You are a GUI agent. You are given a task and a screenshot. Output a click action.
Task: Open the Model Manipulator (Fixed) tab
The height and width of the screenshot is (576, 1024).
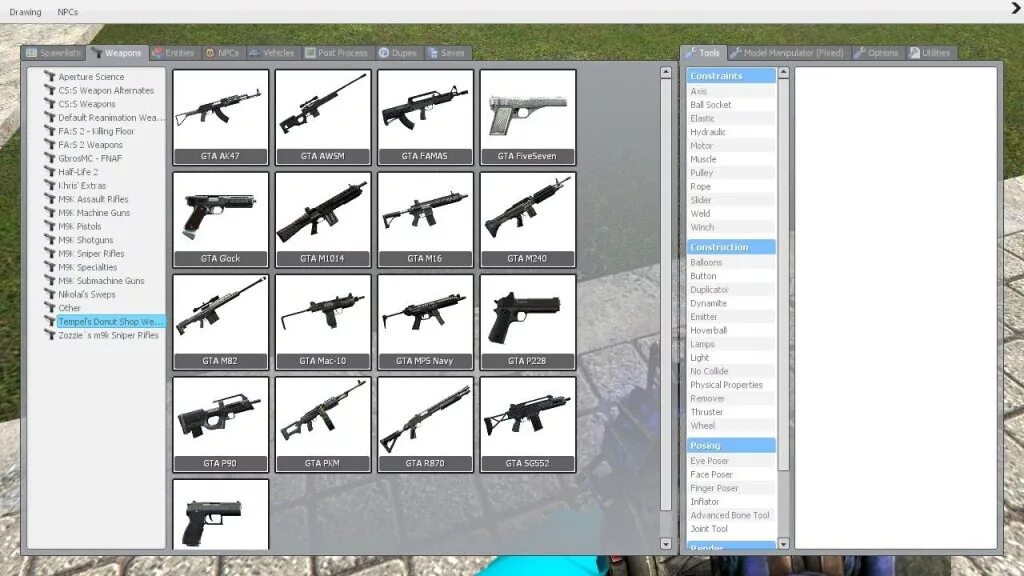point(788,53)
